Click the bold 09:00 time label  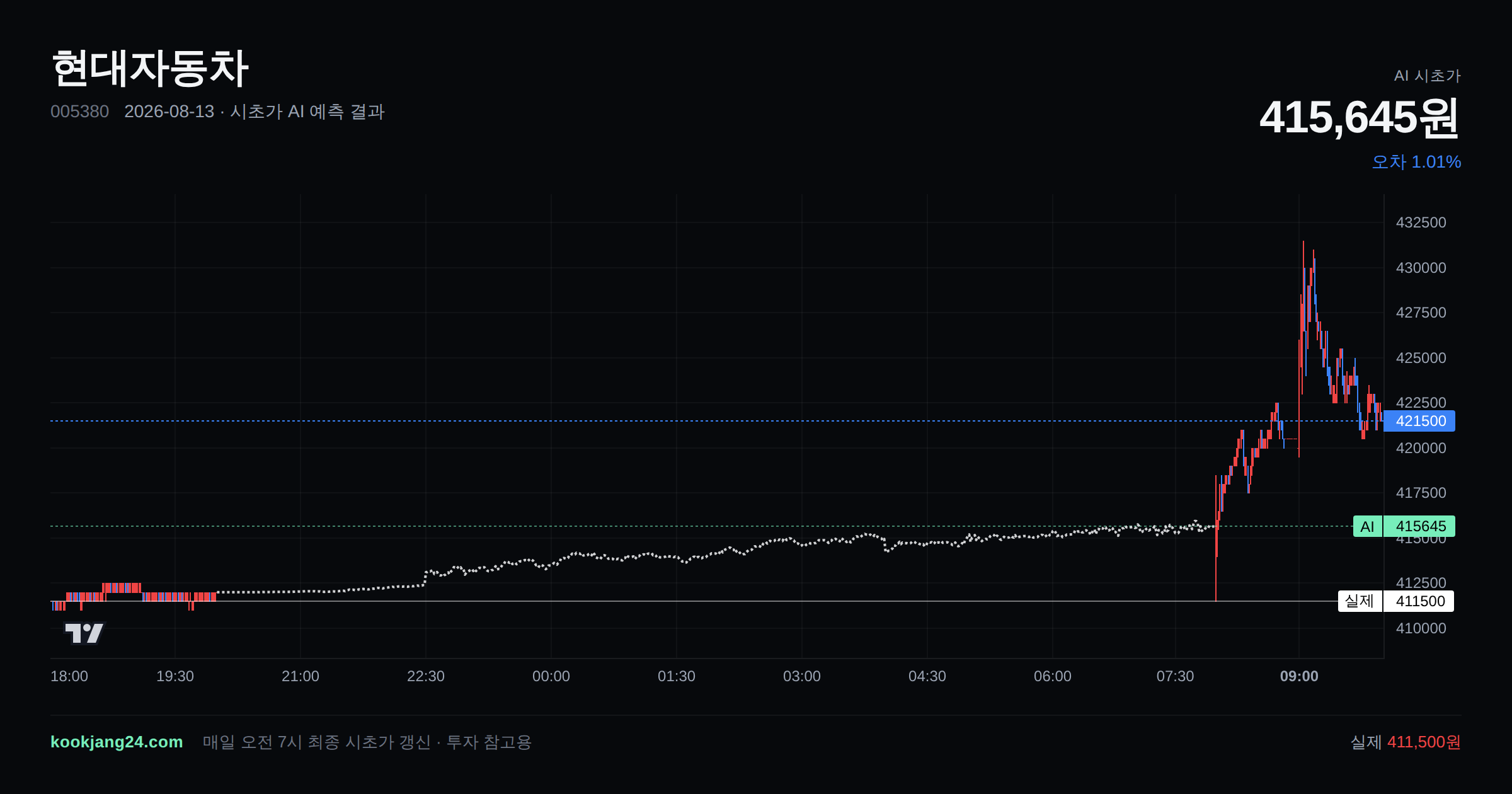(x=1299, y=676)
